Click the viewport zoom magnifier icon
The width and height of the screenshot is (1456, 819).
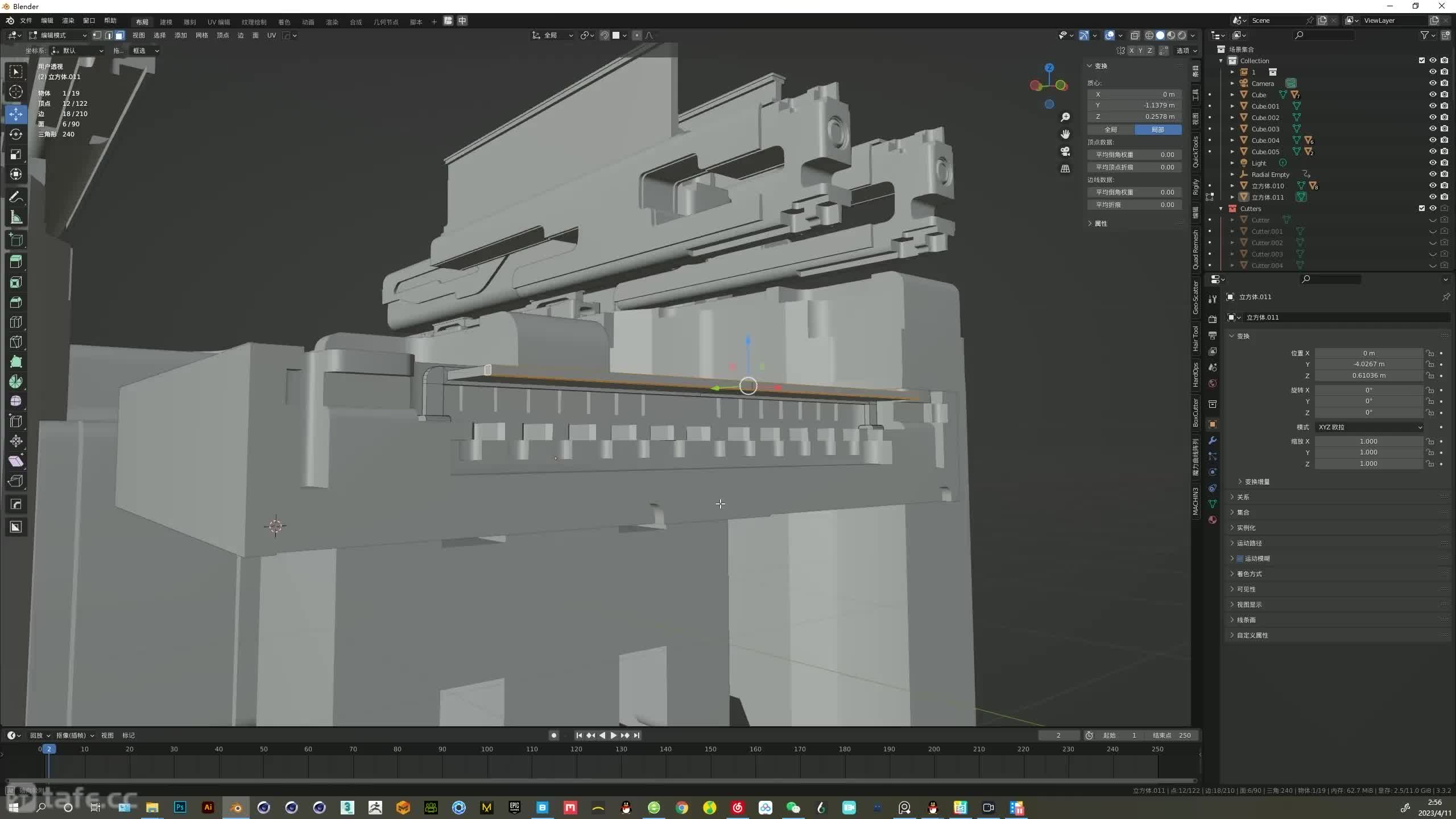pos(1065,117)
